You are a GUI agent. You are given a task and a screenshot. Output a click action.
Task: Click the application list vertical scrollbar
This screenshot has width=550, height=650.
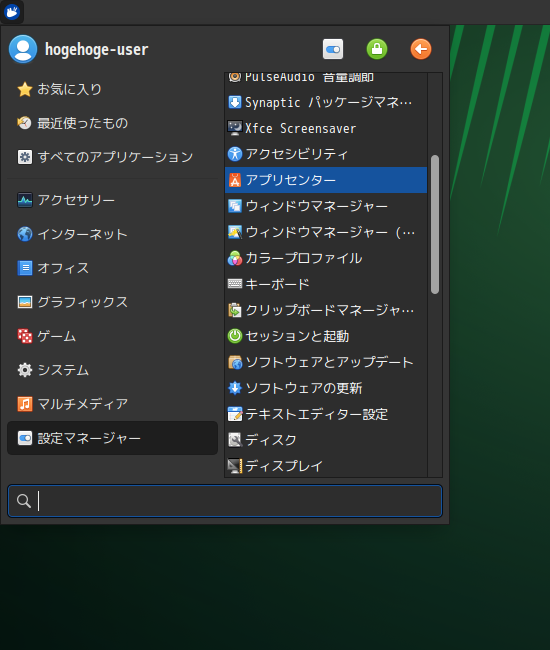click(x=435, y=224)
